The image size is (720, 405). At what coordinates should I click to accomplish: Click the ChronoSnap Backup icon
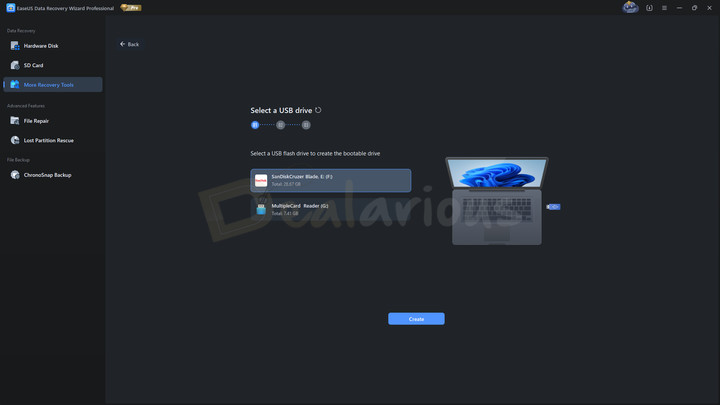15,175
